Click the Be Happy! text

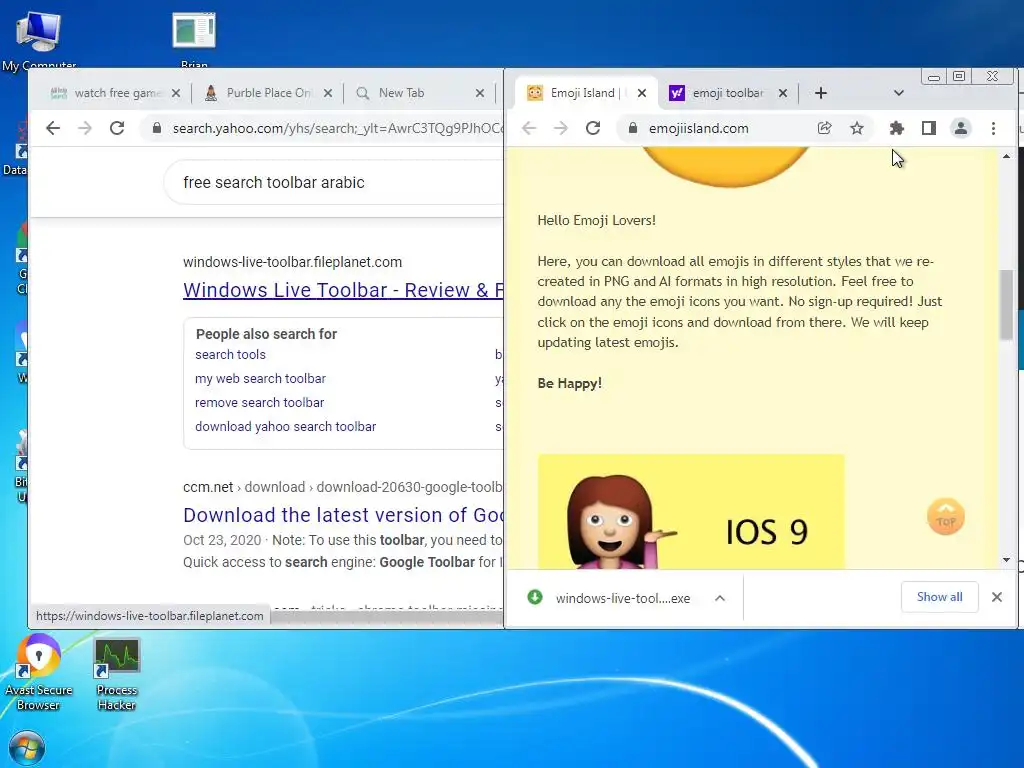[x=569, y=383]
